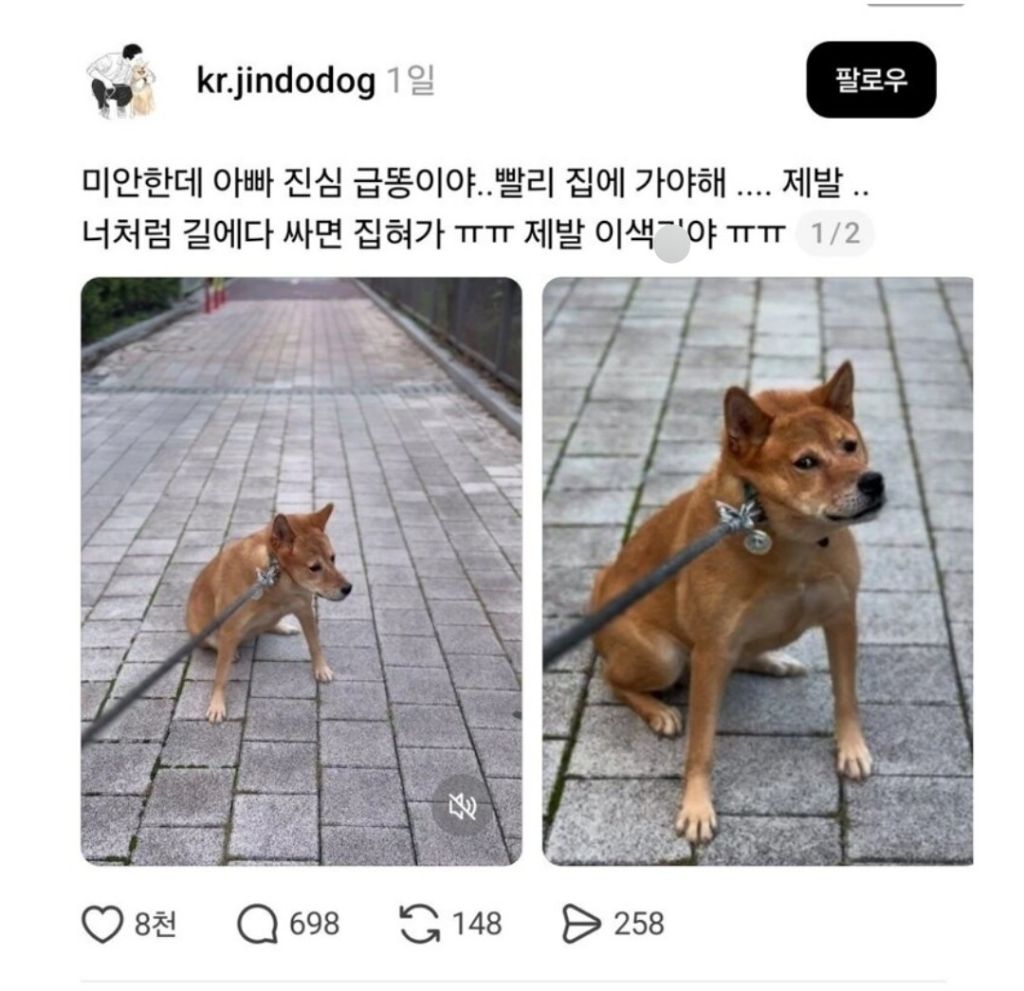Open the 1/2 thread indicator
The height and width of the screenshot is (991, 1024).
click(835, 233)
